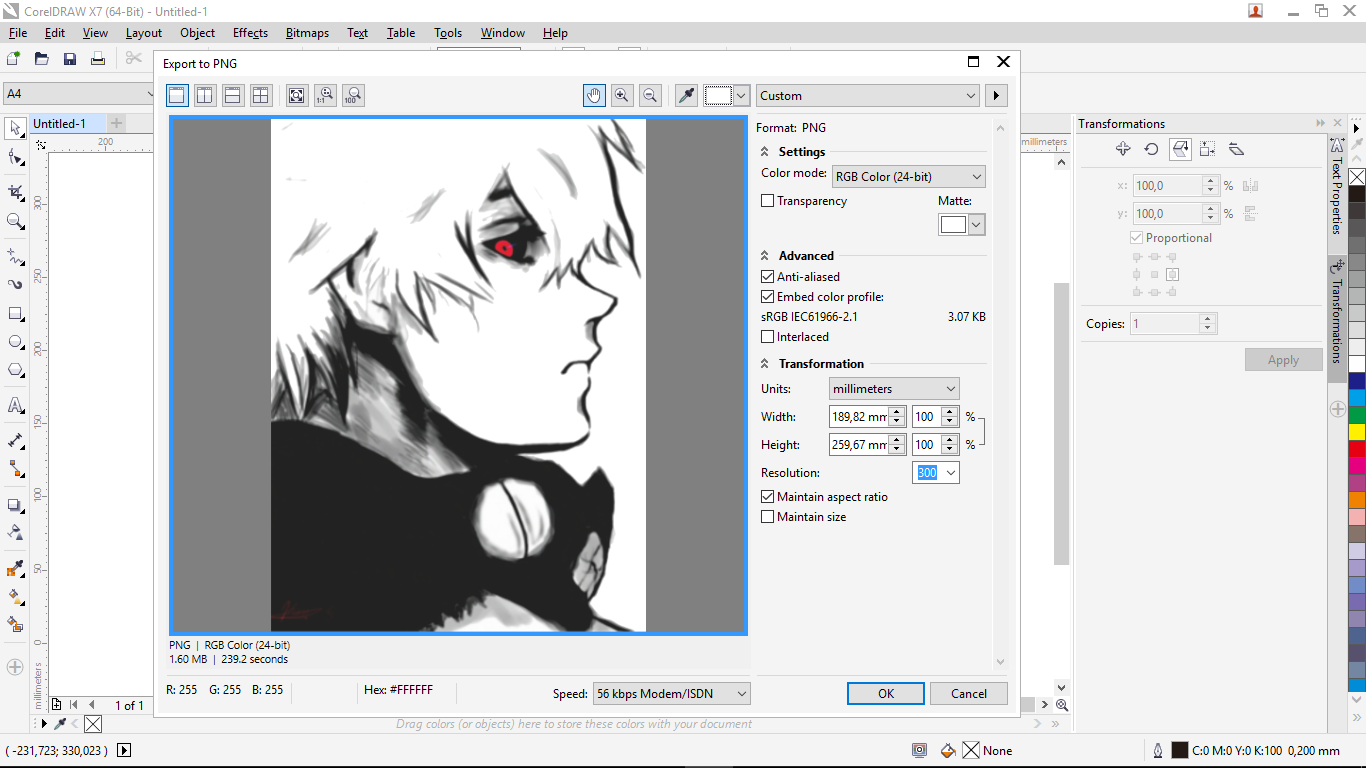Open the Color mode dropdown
This screenshot has height=768, width=1366.
click(x=908, y=177)
